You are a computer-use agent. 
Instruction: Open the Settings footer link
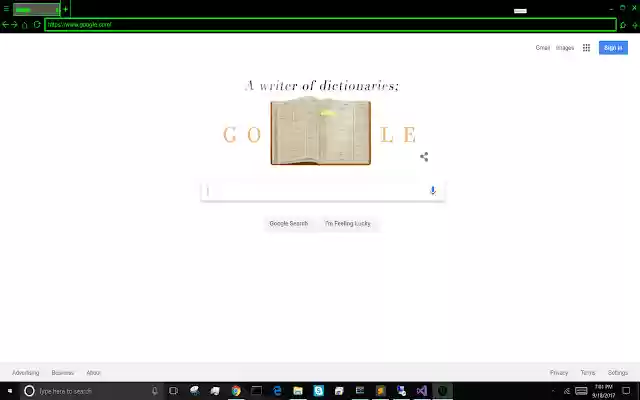click(x=618, y=373)
